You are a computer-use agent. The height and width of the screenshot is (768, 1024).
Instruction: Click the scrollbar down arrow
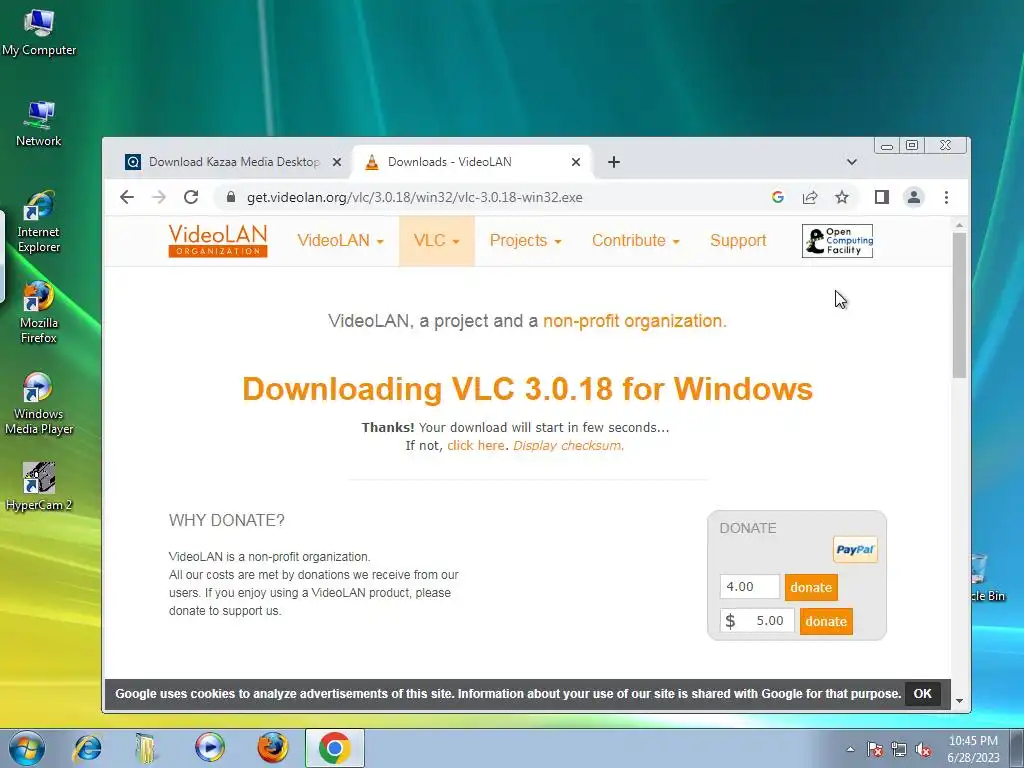(x=959, y=701)
